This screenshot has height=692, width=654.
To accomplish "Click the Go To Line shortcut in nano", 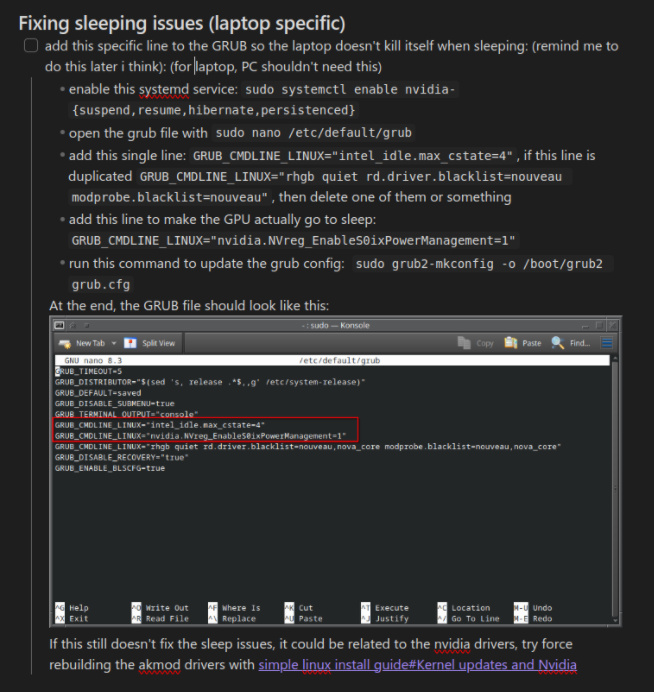I will pyautogui.click(x=474, y=619).
